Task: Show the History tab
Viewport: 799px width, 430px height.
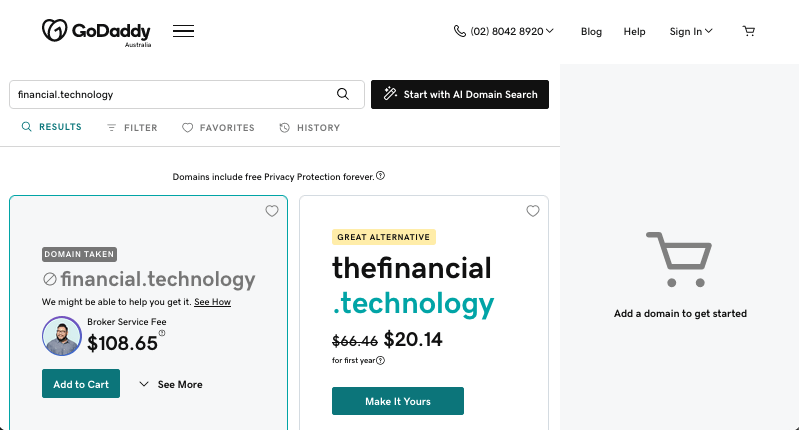Action: [310, 128]
